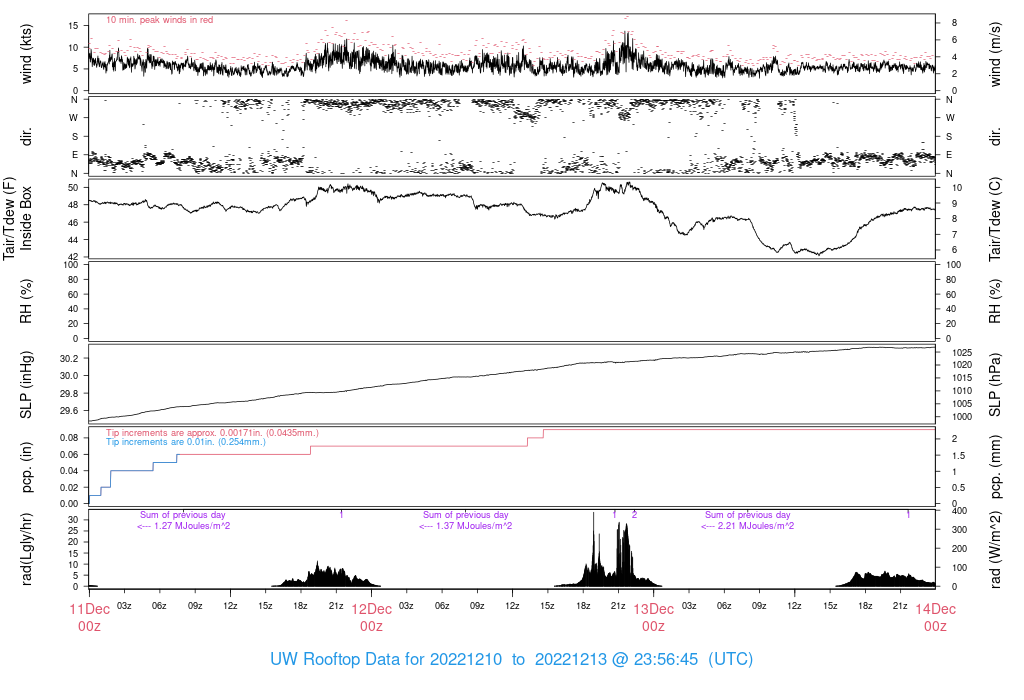1024x700 pixels.
Task: Click the '14Dec' date label
Action: (935, 609)
